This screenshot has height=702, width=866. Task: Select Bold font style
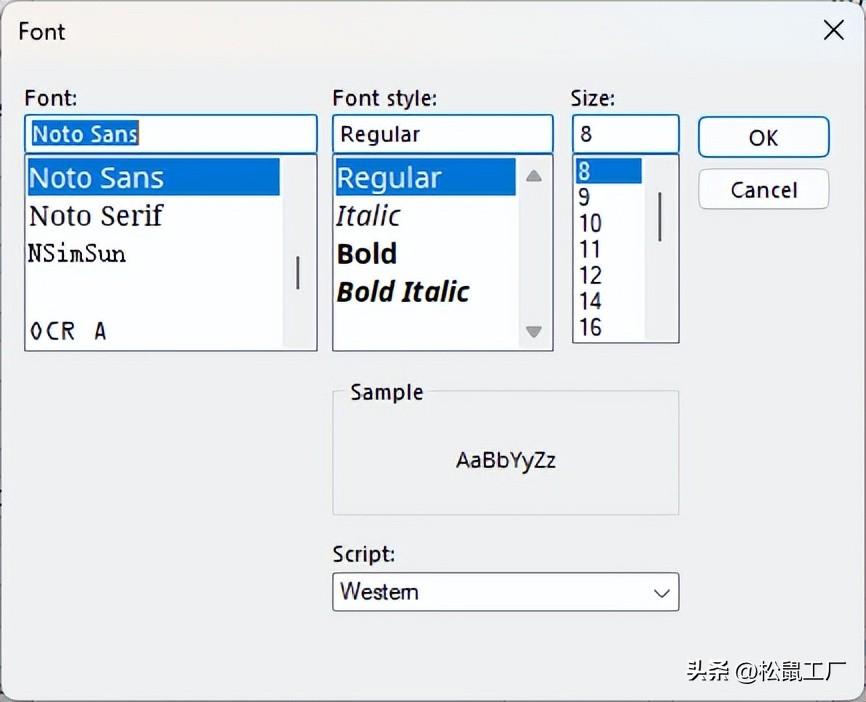pyautogui.click(x=367, y=253)
